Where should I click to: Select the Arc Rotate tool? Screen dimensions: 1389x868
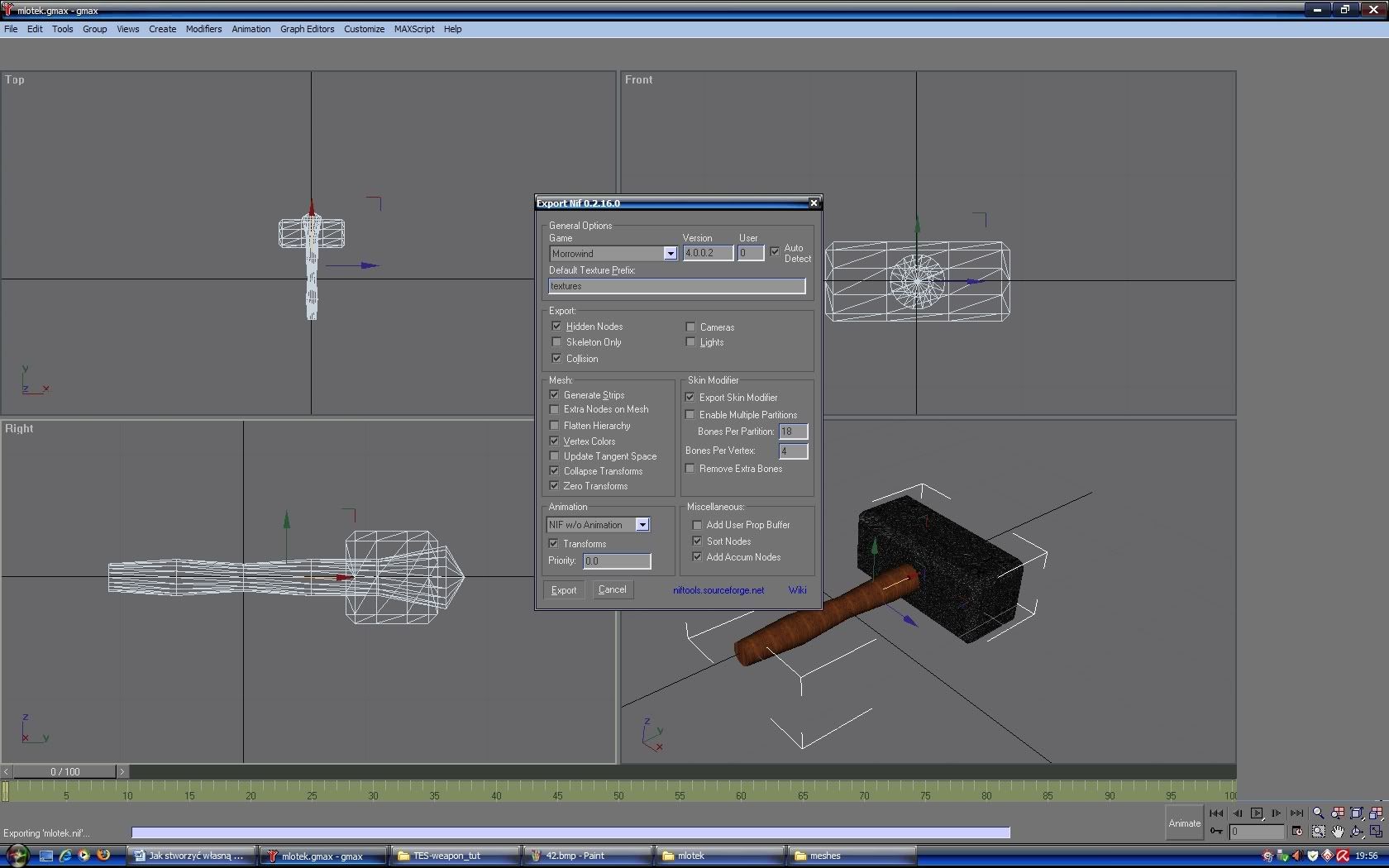pyautogui.click(x=1356, y=832)
